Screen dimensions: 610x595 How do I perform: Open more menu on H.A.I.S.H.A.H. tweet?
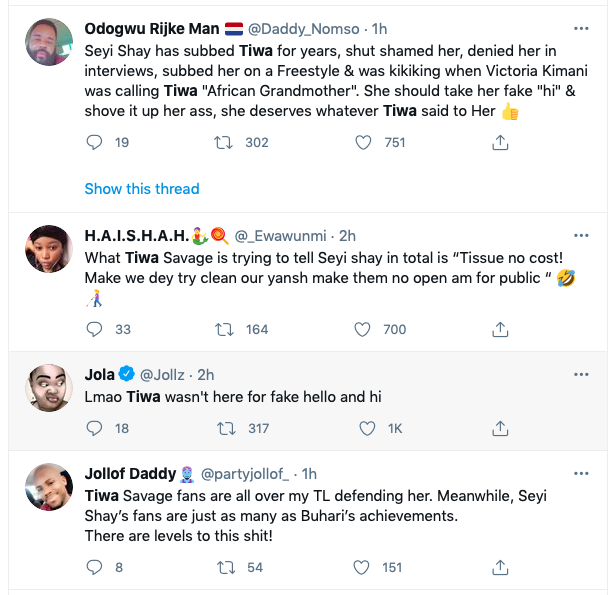tap(582, 236)
